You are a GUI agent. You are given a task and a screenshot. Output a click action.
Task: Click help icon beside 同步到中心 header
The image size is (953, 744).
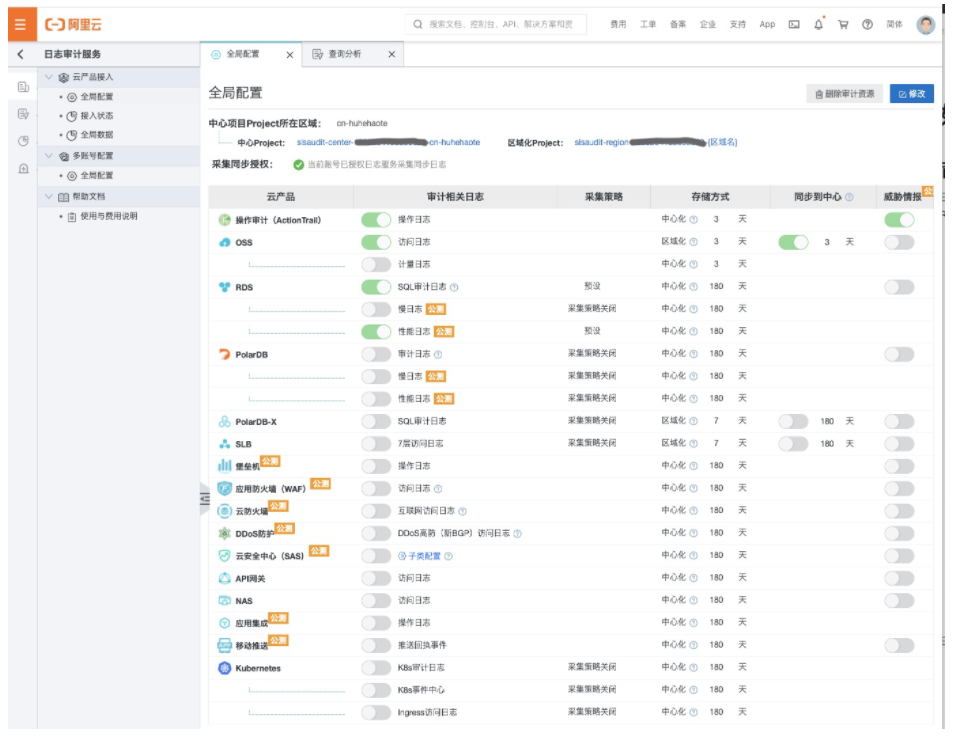[x=849, y=197]
